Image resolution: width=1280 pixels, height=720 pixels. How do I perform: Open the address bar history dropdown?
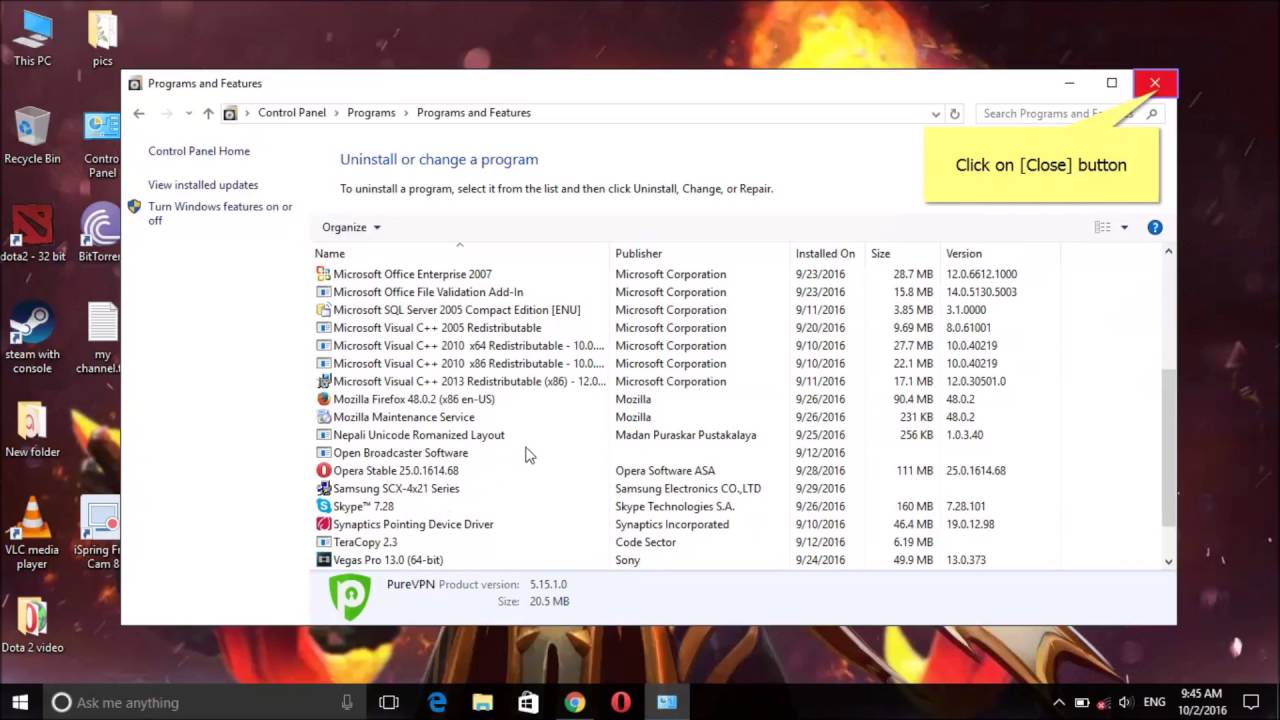coord(936,114)
